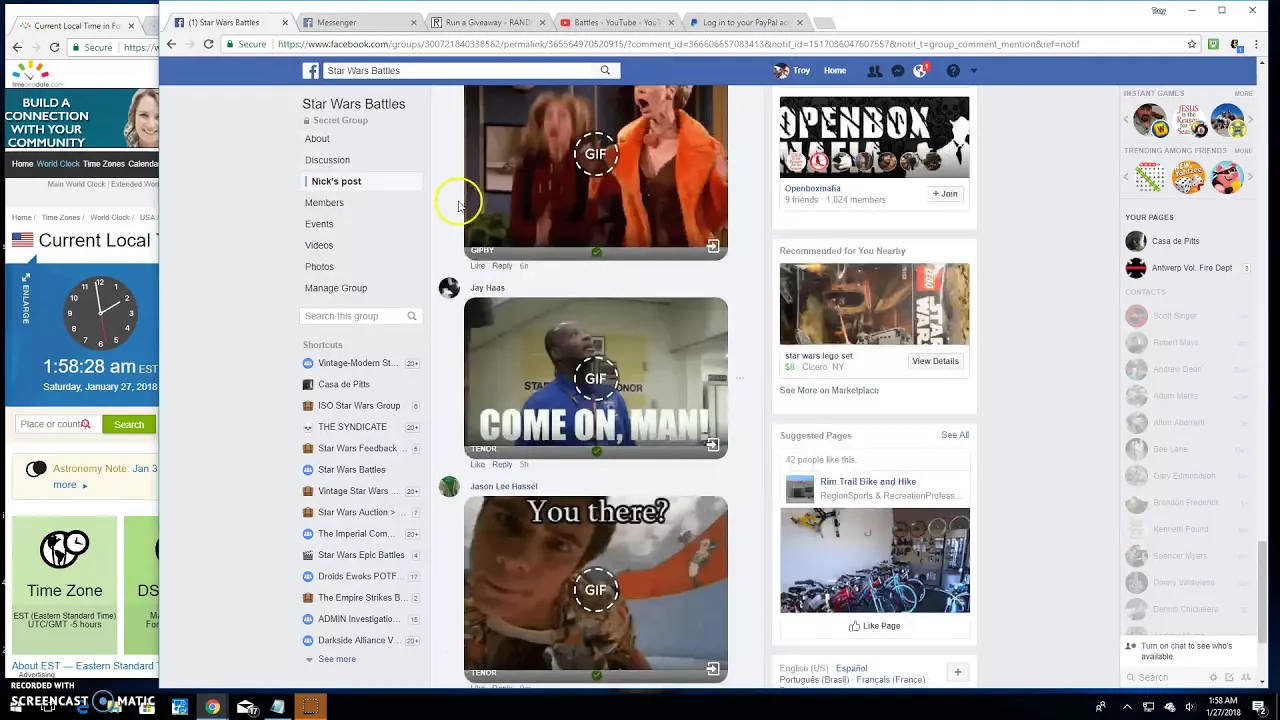Open the About section of the group

(x=317, y=139)
